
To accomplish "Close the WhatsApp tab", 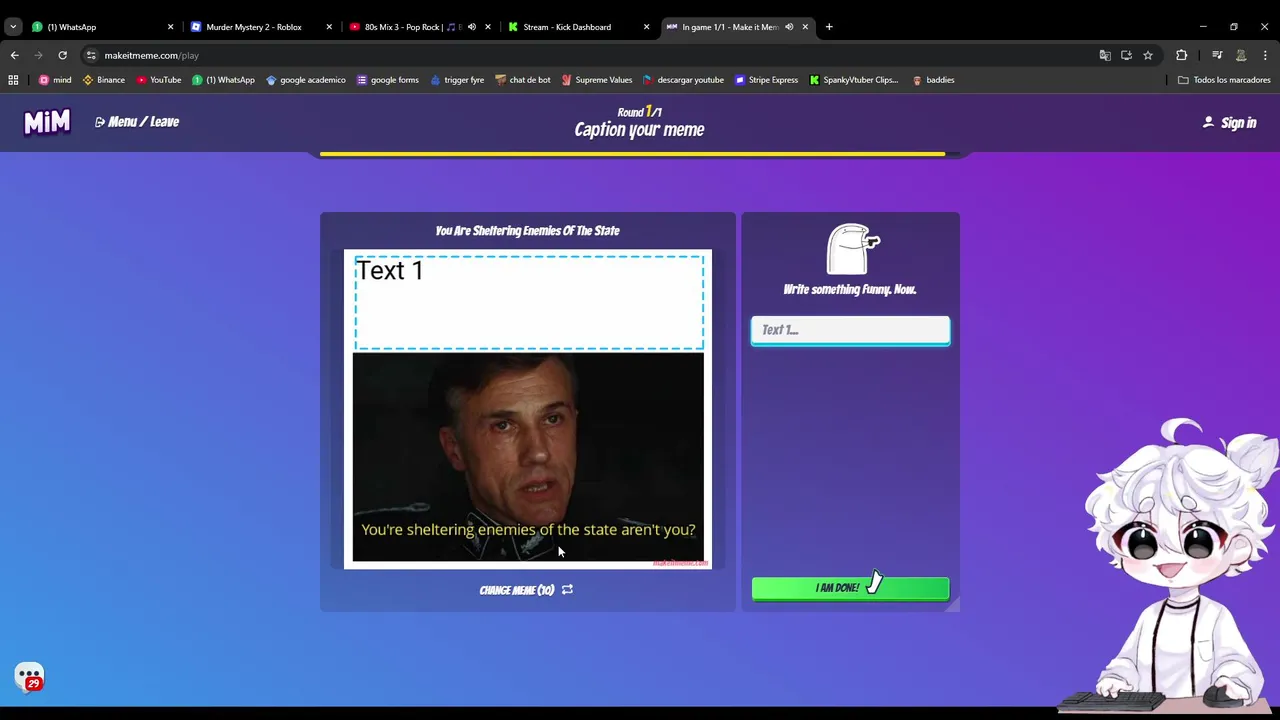I will [x=170, y=27].
